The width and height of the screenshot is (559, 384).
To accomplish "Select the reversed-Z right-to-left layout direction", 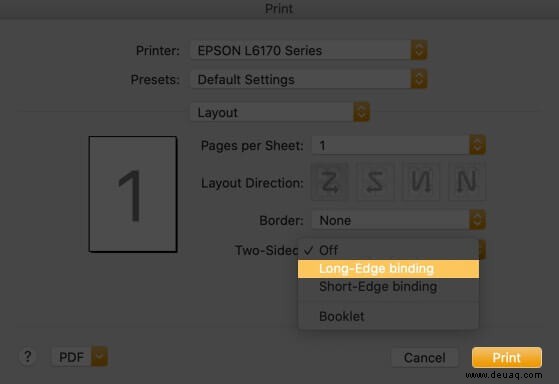I will coord(375,182).
